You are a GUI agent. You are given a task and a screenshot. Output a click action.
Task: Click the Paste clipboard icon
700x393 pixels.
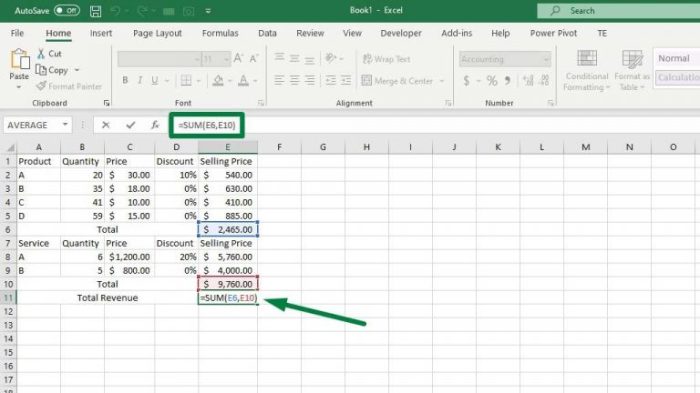[x=20, y=59]
